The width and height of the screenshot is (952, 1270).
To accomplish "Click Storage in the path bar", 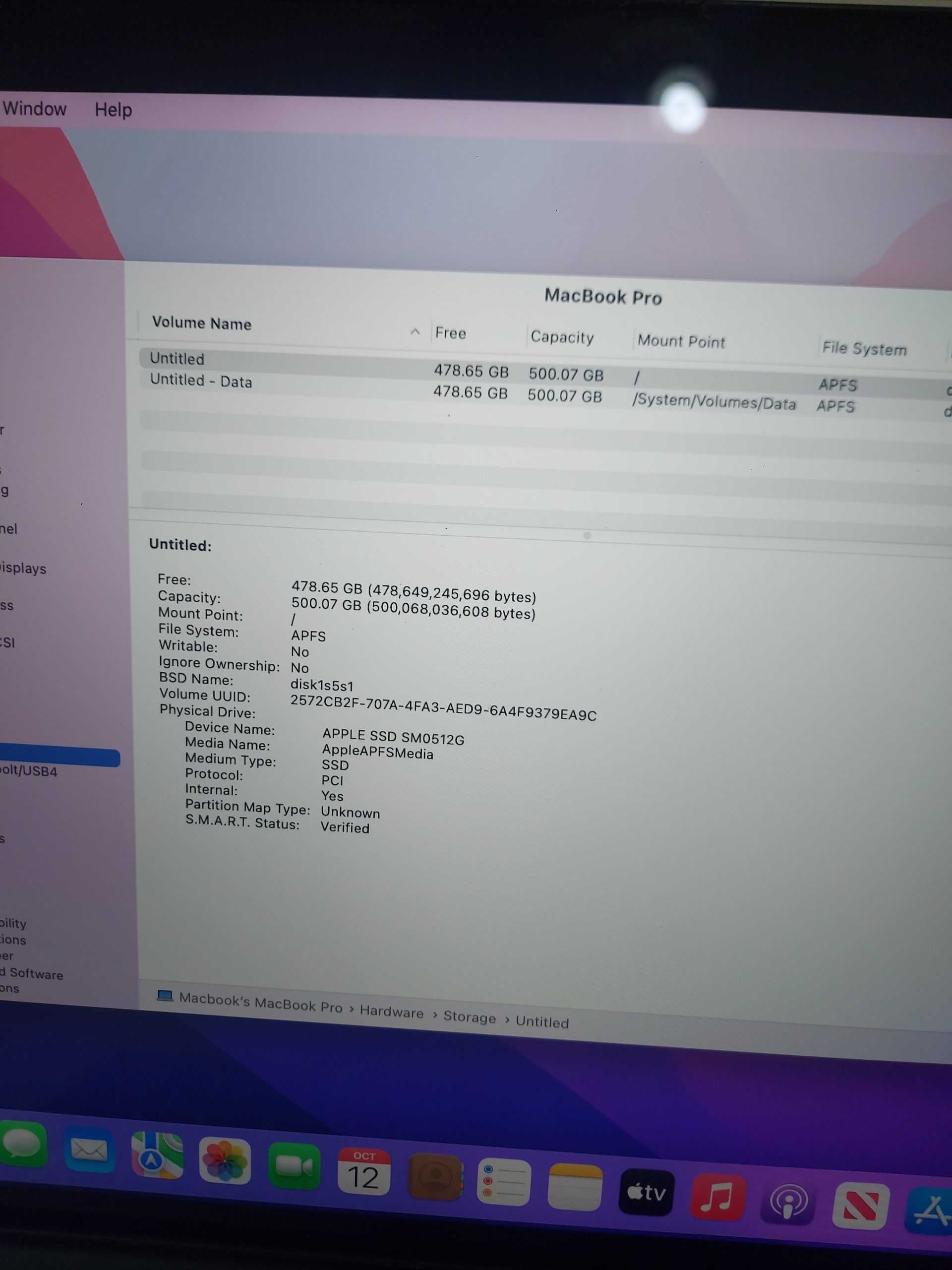I will 470,1017.
